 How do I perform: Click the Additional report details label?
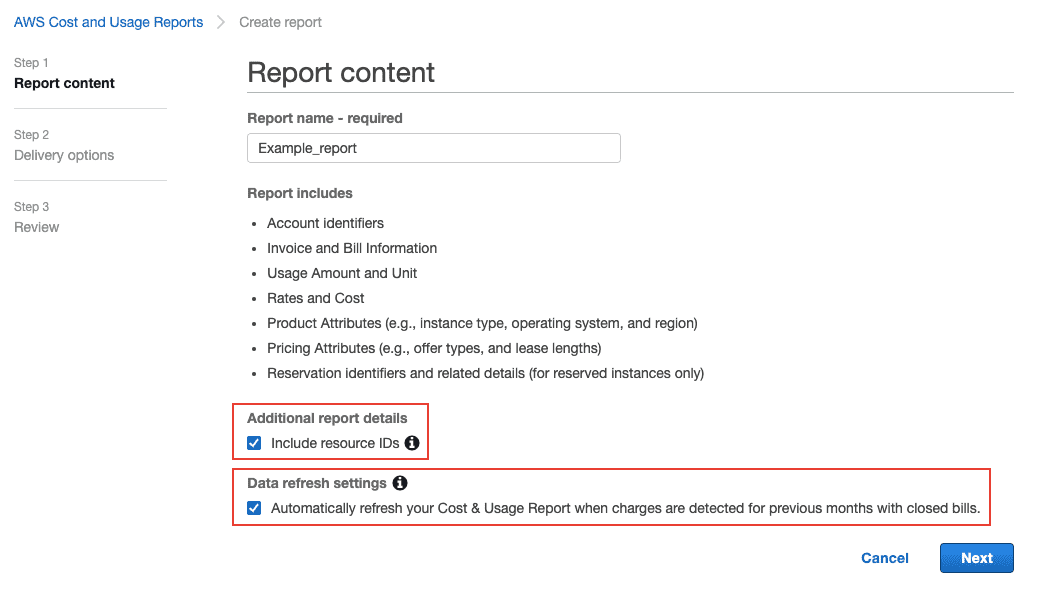click(x=327, y=418)
